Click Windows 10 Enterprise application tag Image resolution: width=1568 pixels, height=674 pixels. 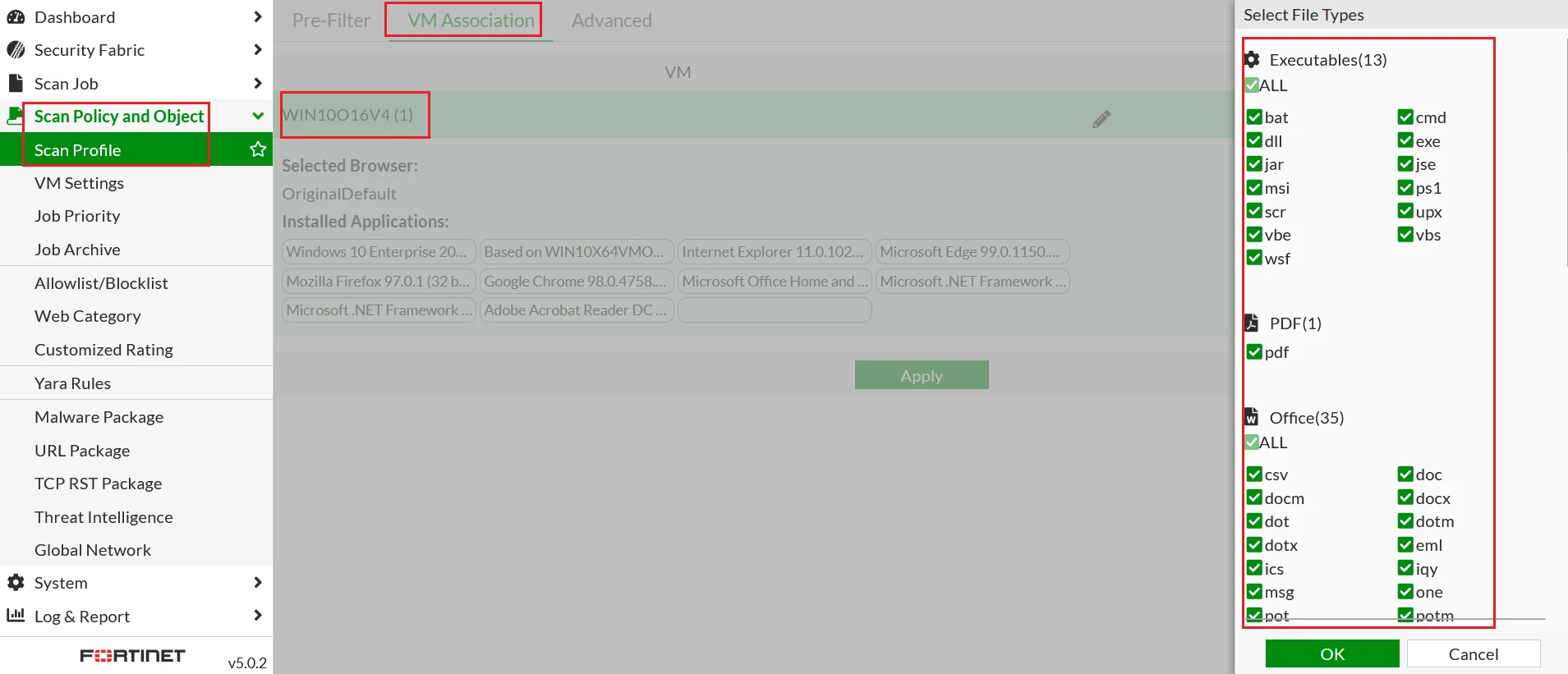tap(379, 252)
